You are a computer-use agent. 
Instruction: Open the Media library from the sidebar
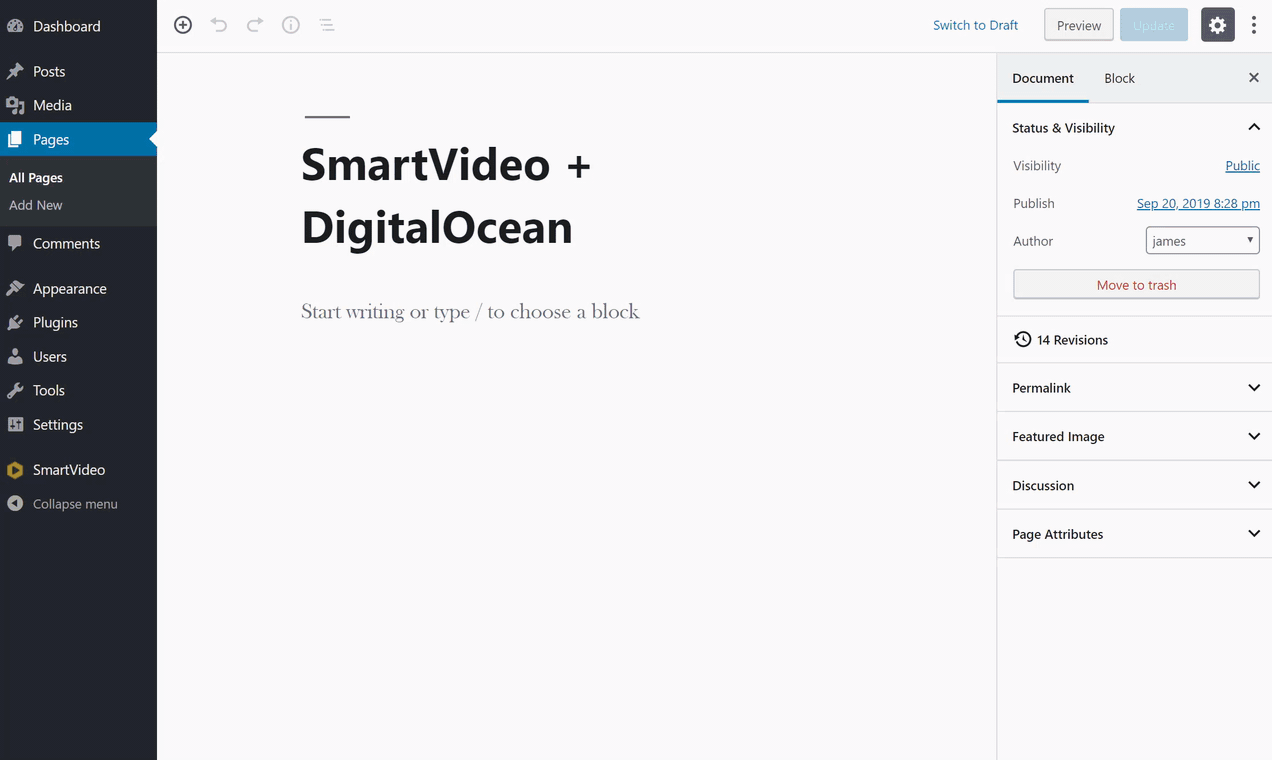point(53,105)
